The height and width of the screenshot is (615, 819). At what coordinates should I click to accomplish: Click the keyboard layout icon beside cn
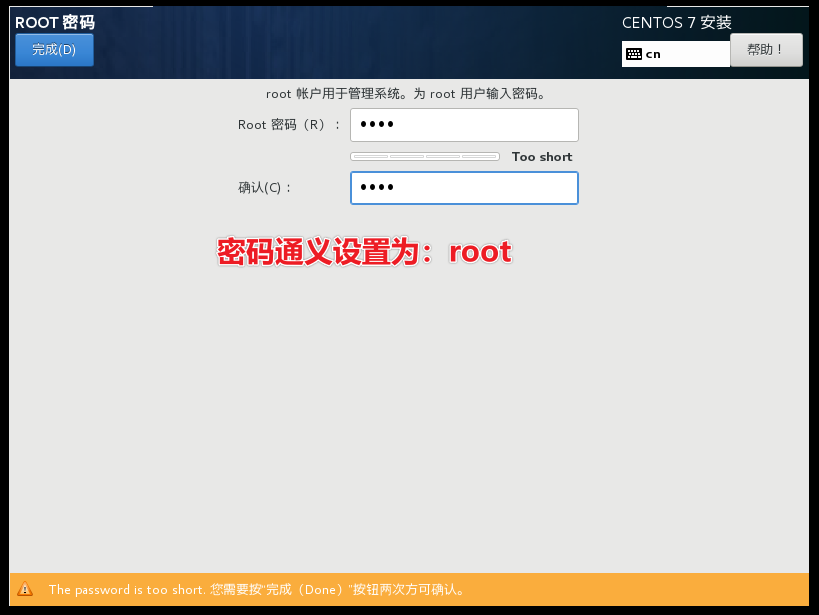point(634,54)
